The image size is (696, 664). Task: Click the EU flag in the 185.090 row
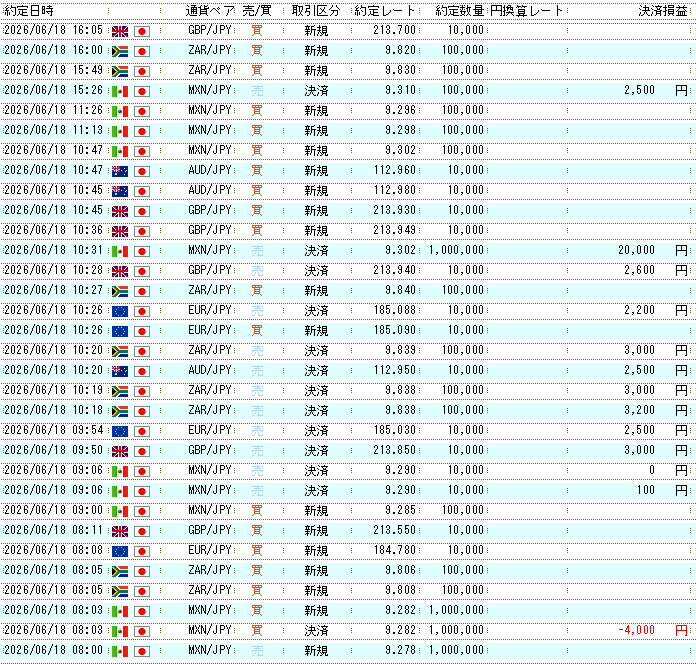click(x=120, y=331)
